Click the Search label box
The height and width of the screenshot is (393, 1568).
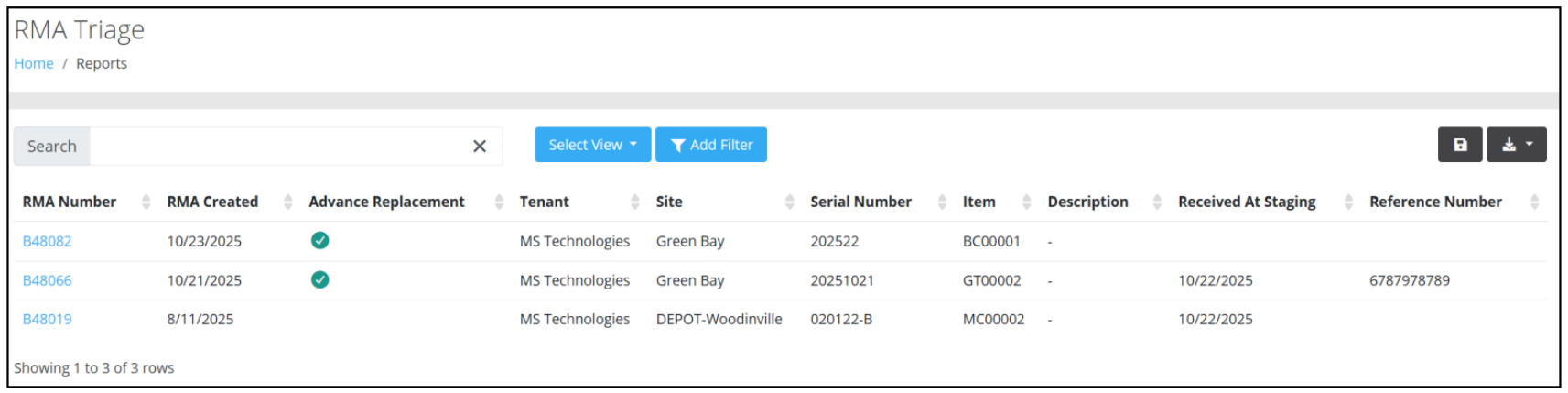click(52, 147)
